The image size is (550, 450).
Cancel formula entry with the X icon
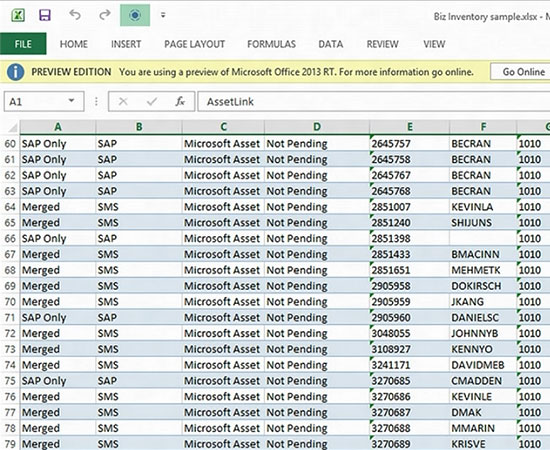(x=123, y=102)
